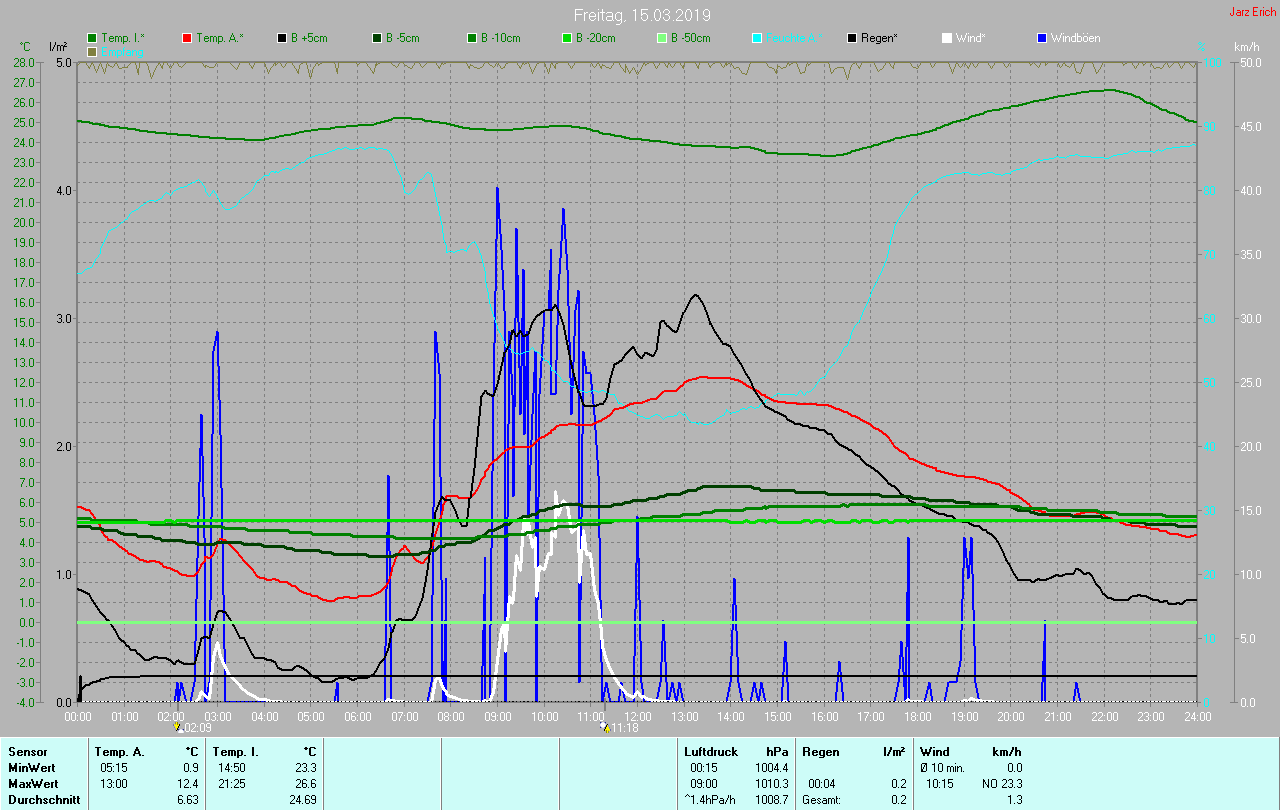The width and height of the screenshot is (1280, 810).
Task: Click the cyan humidity legend square
Action: coord(757,38)
